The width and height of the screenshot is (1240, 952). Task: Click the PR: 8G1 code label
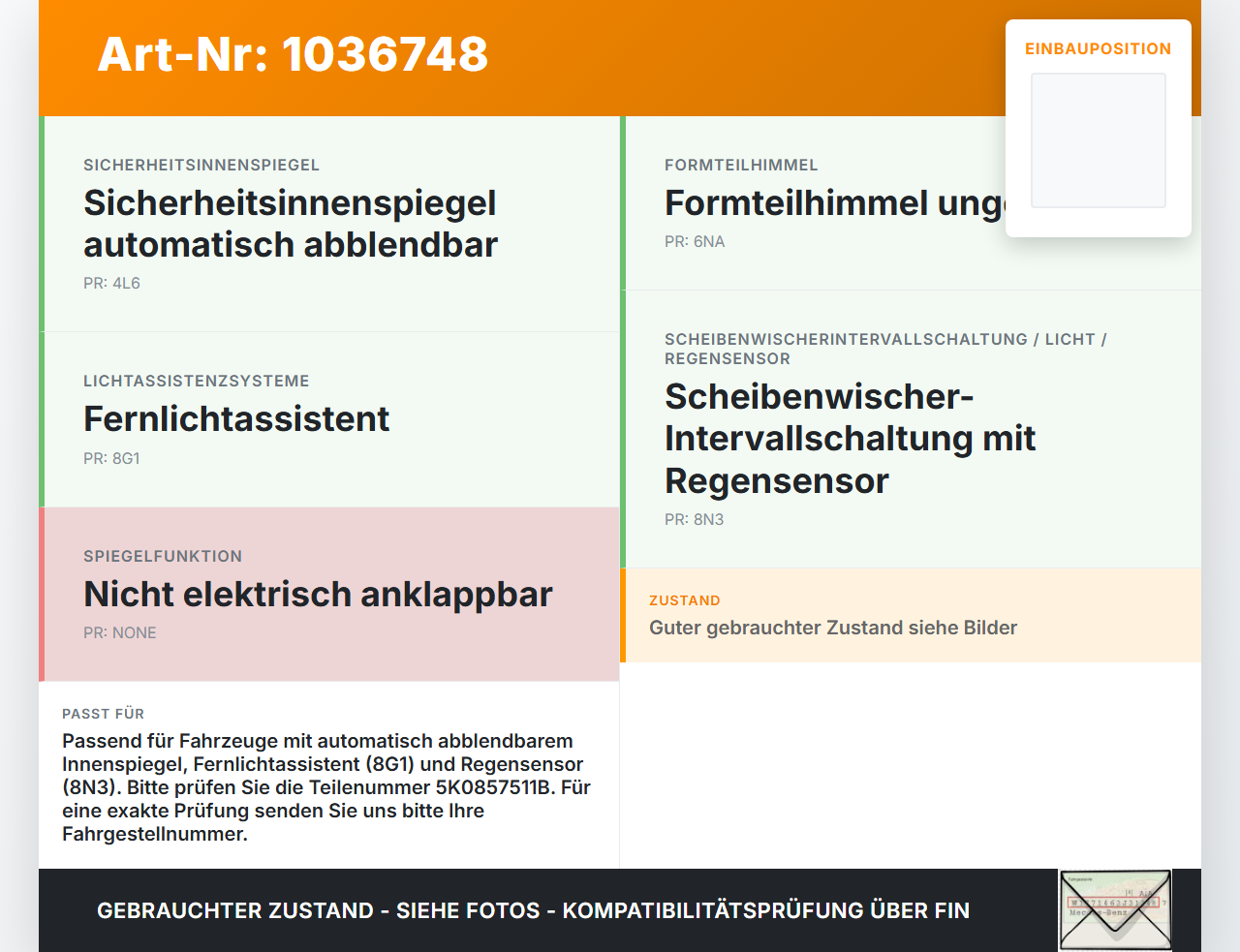click(x=111, y=458)
